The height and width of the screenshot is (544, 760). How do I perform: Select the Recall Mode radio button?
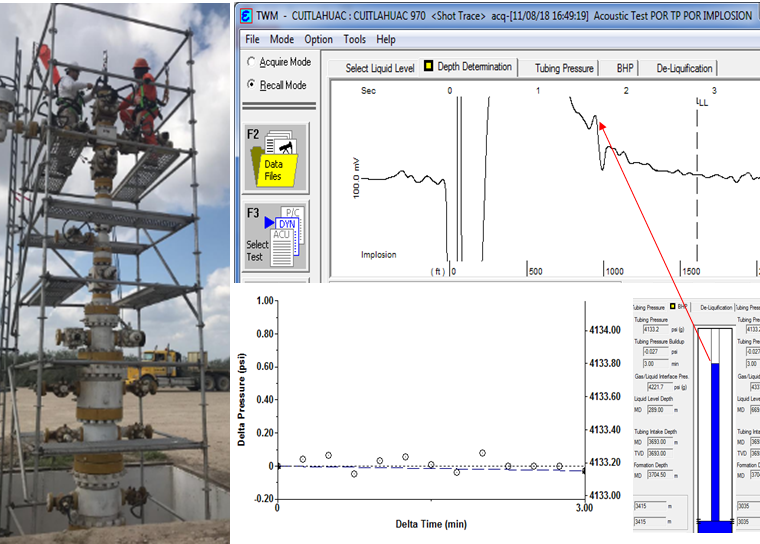(x=251, y=84)
